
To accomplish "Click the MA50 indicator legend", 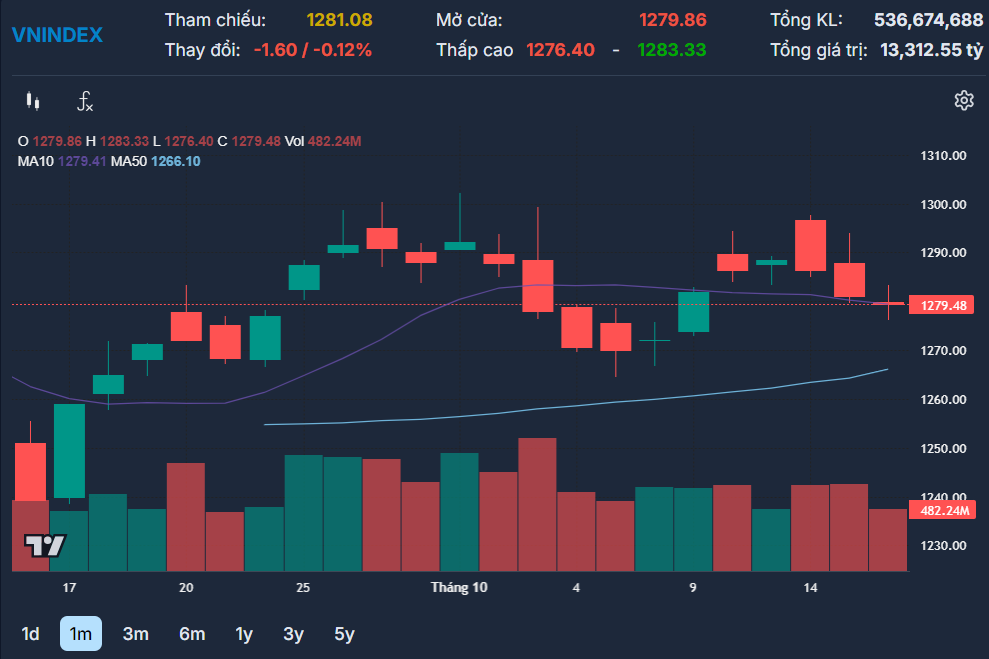I will (155, 161).
